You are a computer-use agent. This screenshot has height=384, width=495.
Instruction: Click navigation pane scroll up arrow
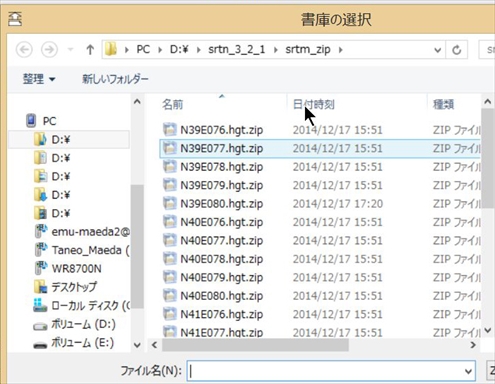(137, 102)
